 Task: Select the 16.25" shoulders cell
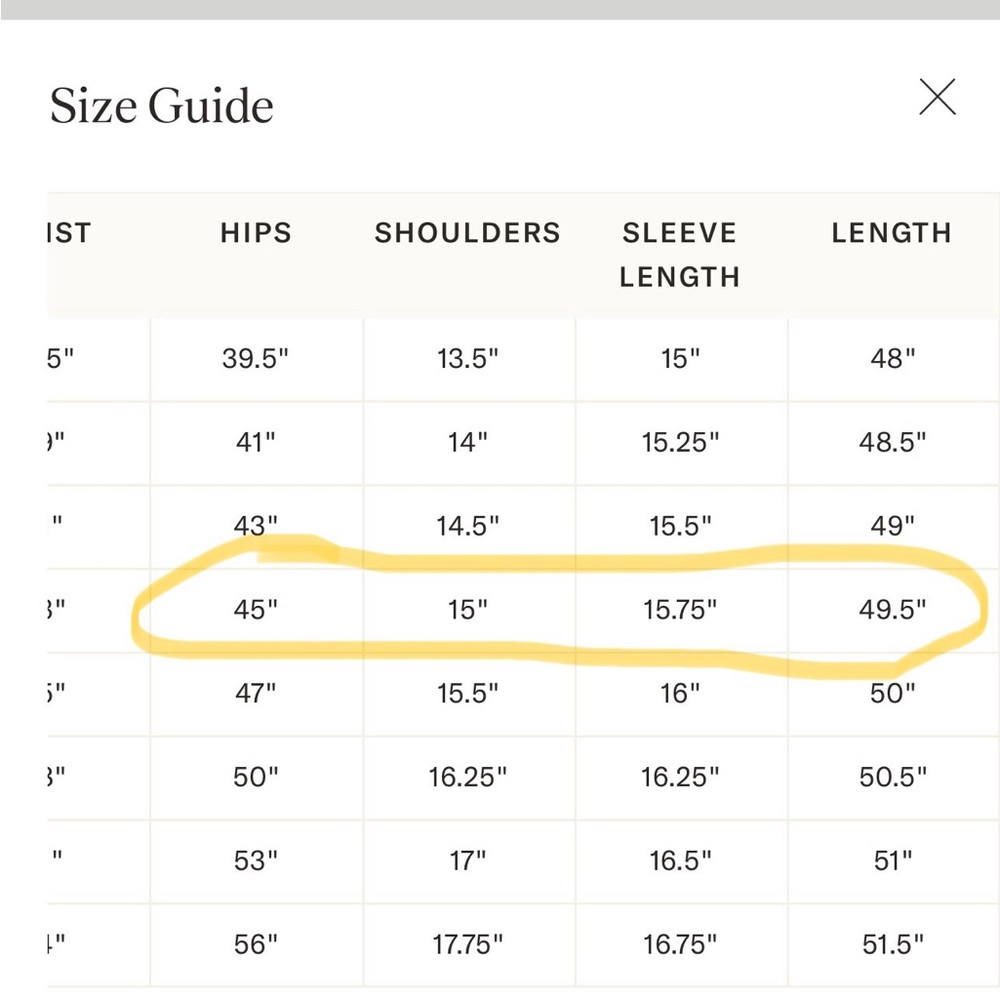click(x=467, y=777)
